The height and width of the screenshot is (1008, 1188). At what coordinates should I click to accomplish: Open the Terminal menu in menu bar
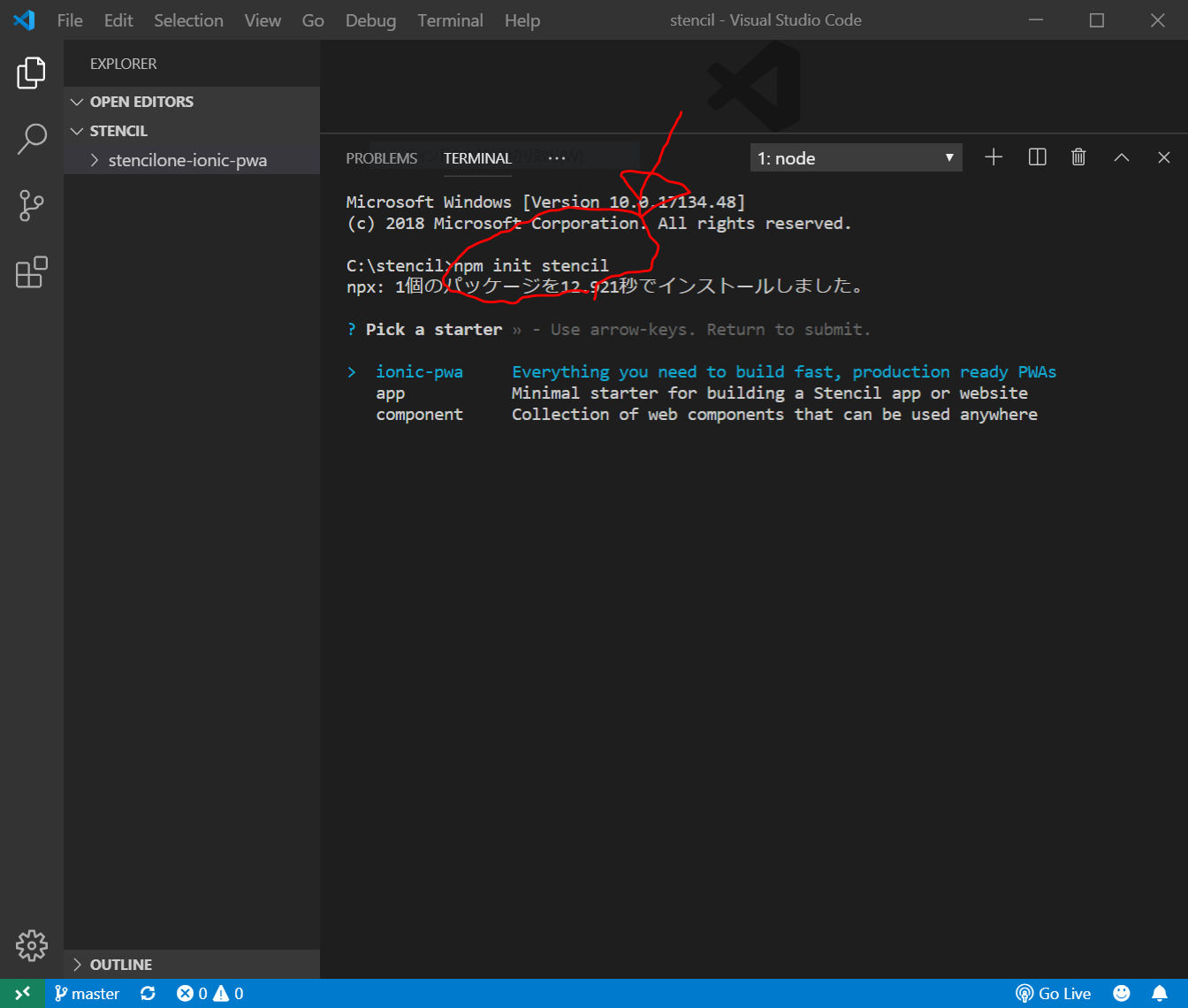click(x=450, y=20)
